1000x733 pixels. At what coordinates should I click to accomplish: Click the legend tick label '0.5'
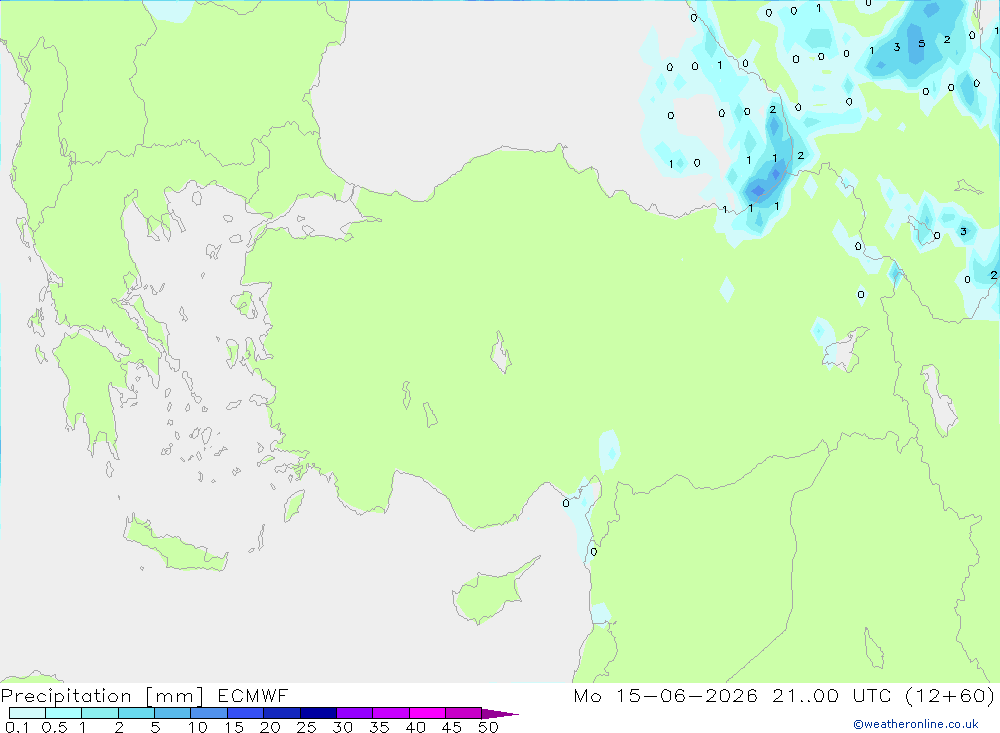point(54,727)
